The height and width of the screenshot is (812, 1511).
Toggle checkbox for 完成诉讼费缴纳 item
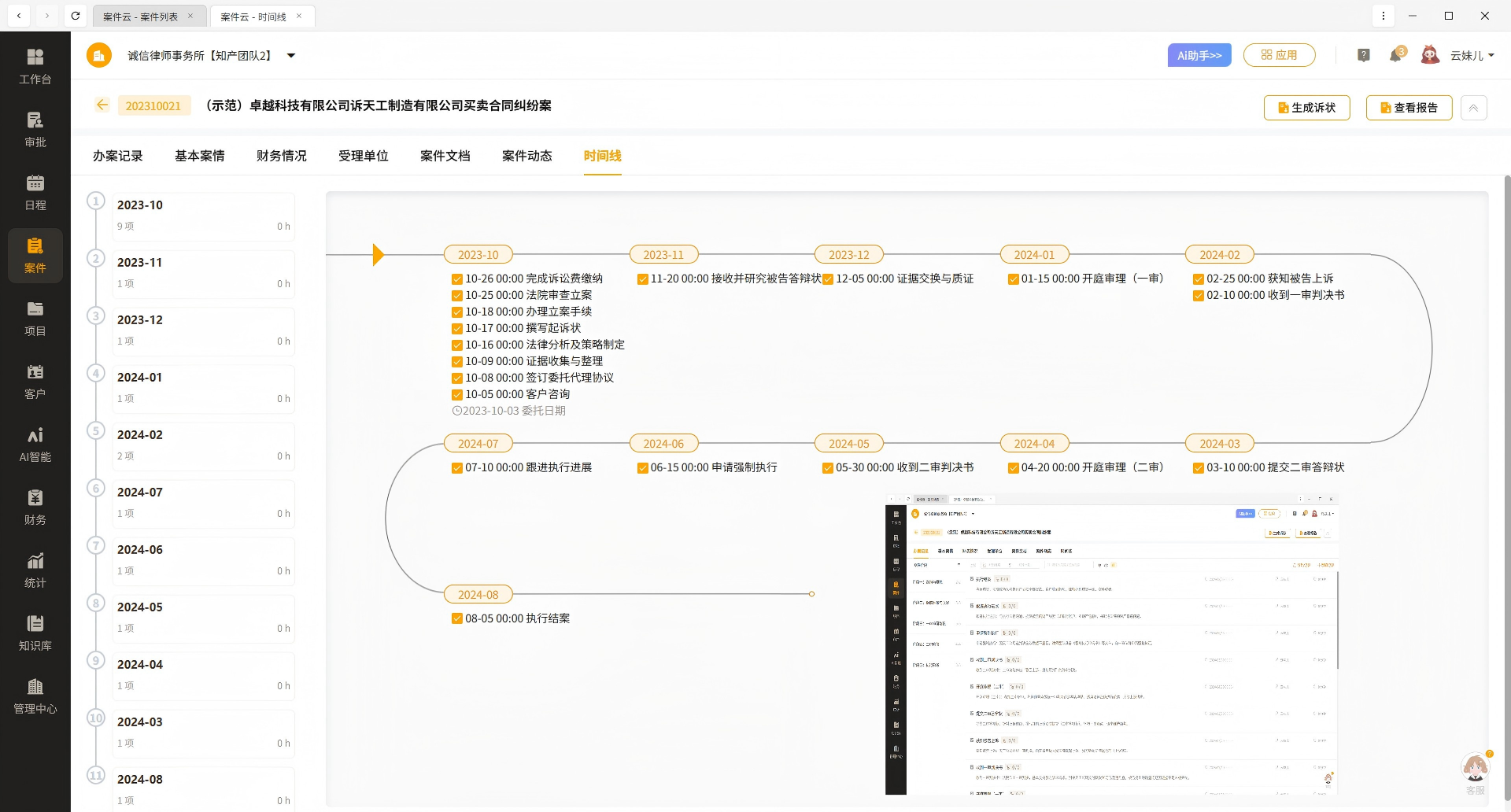pos(457,279)
